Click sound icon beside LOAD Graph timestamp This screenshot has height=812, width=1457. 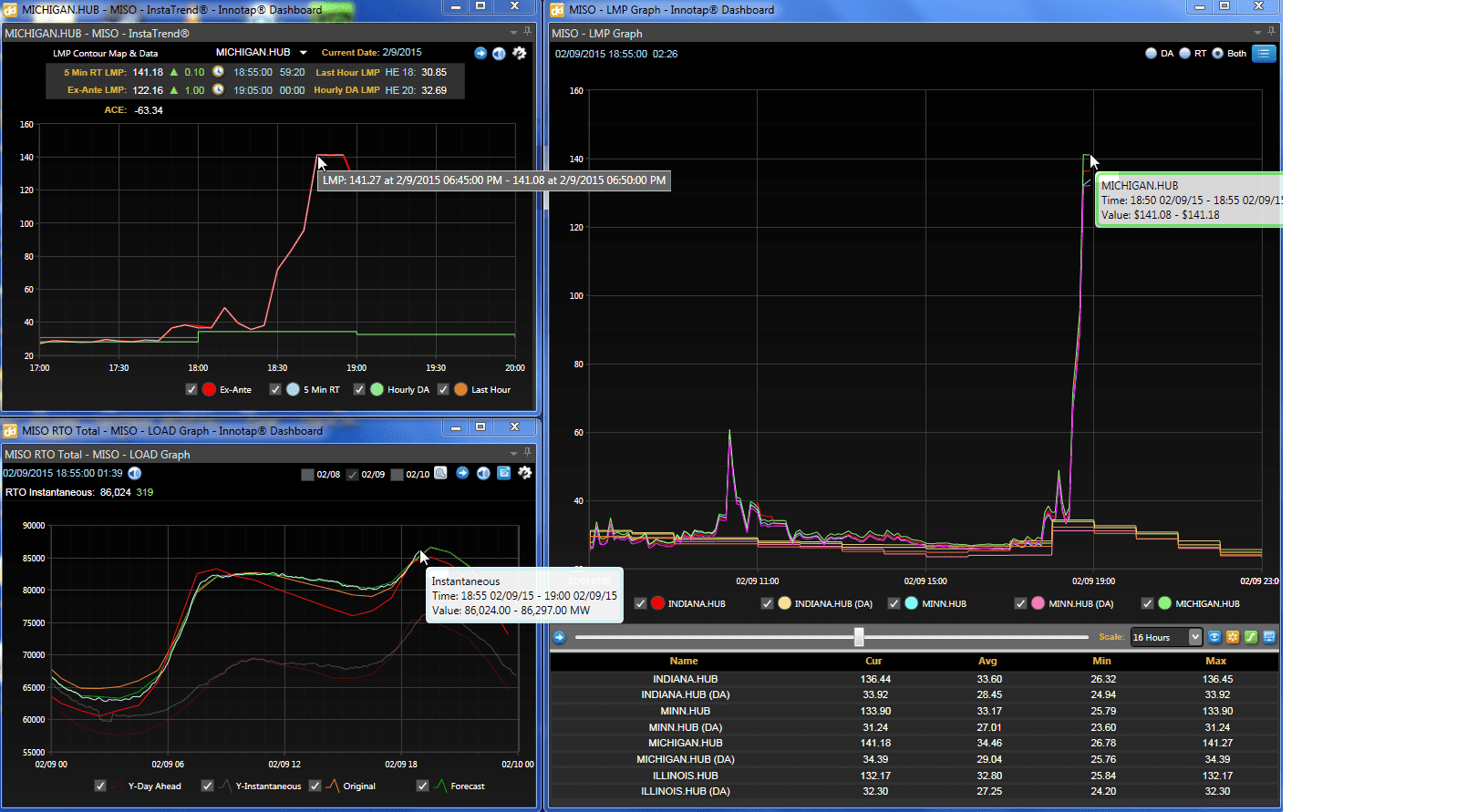coord(135,473)
